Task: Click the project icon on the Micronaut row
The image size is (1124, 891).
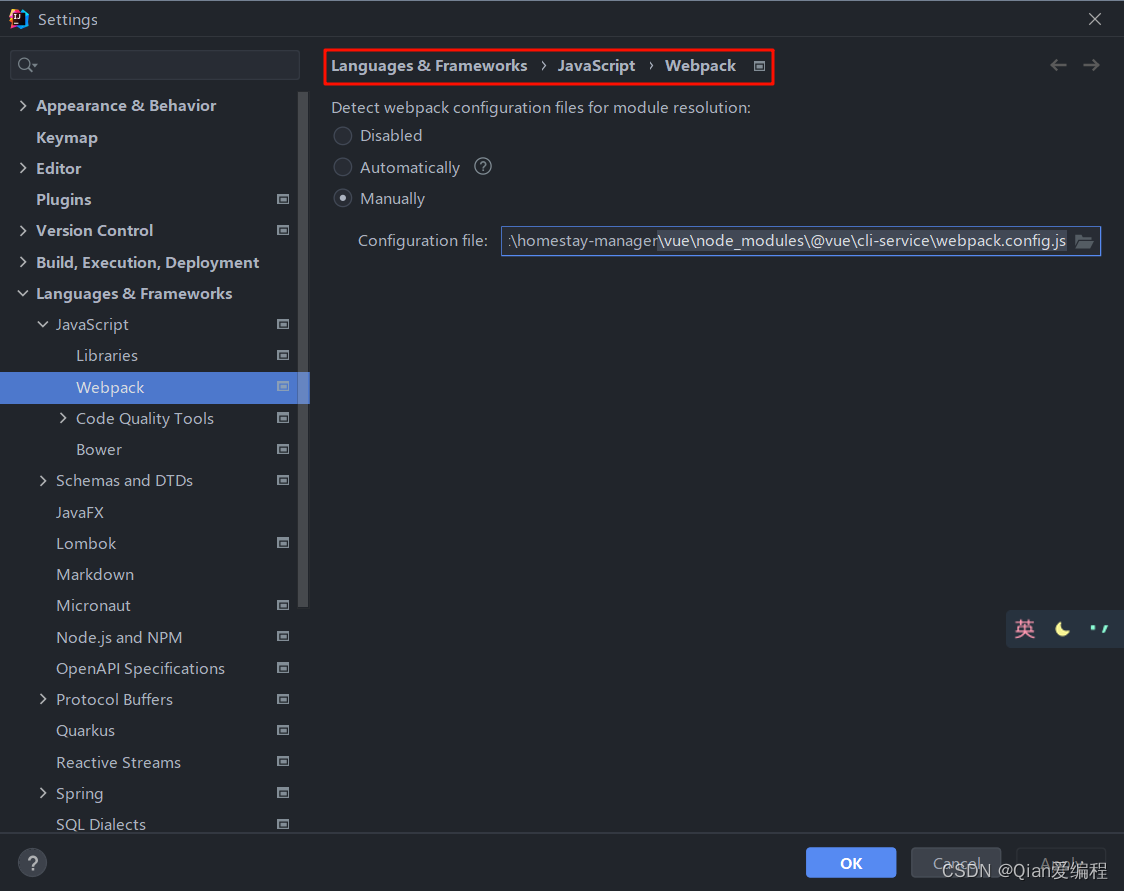Action: click(x=283, y=606)
